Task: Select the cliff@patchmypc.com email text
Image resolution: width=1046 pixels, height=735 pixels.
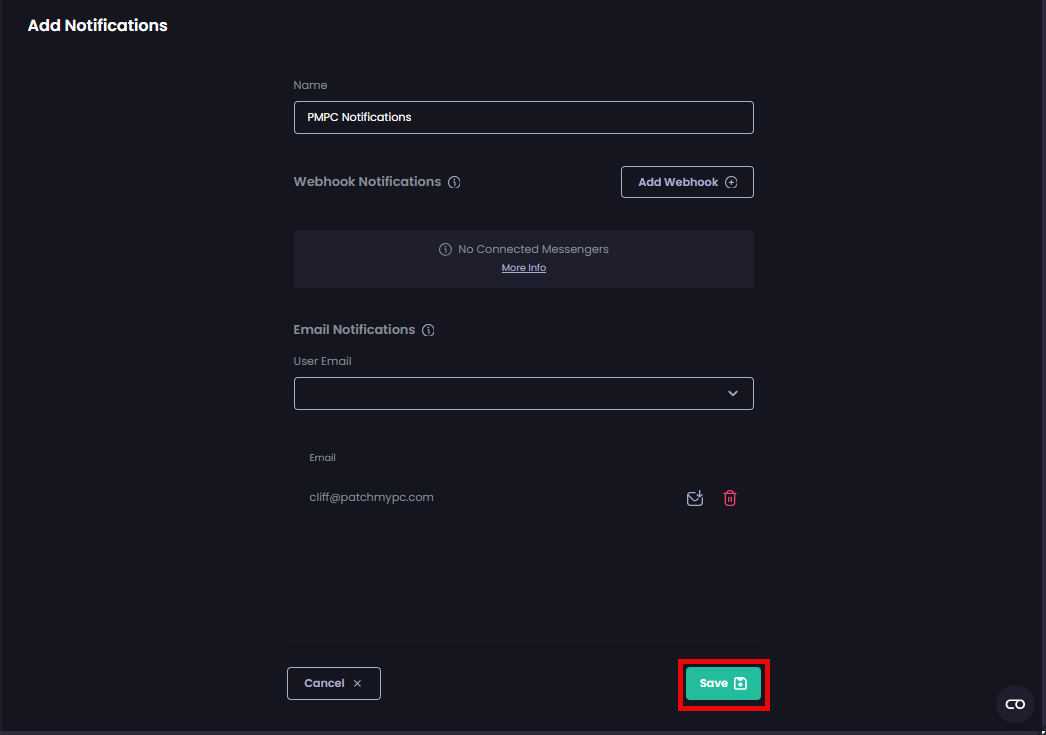Action: 371,497
